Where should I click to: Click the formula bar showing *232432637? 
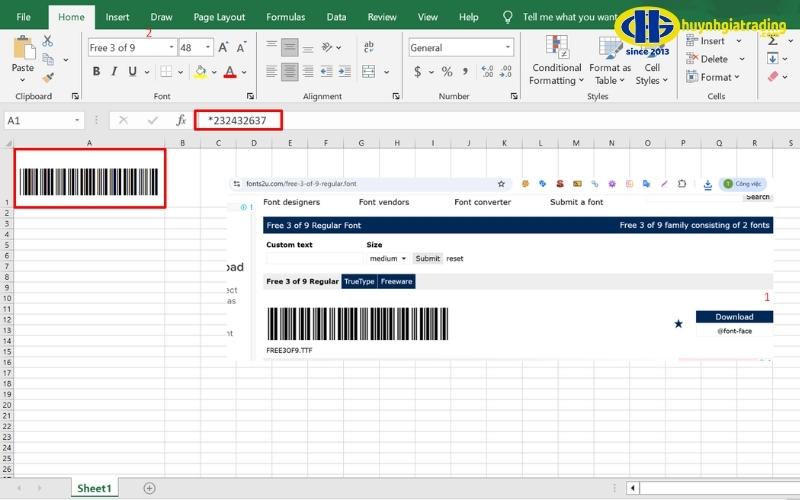(x=497, y=120)
